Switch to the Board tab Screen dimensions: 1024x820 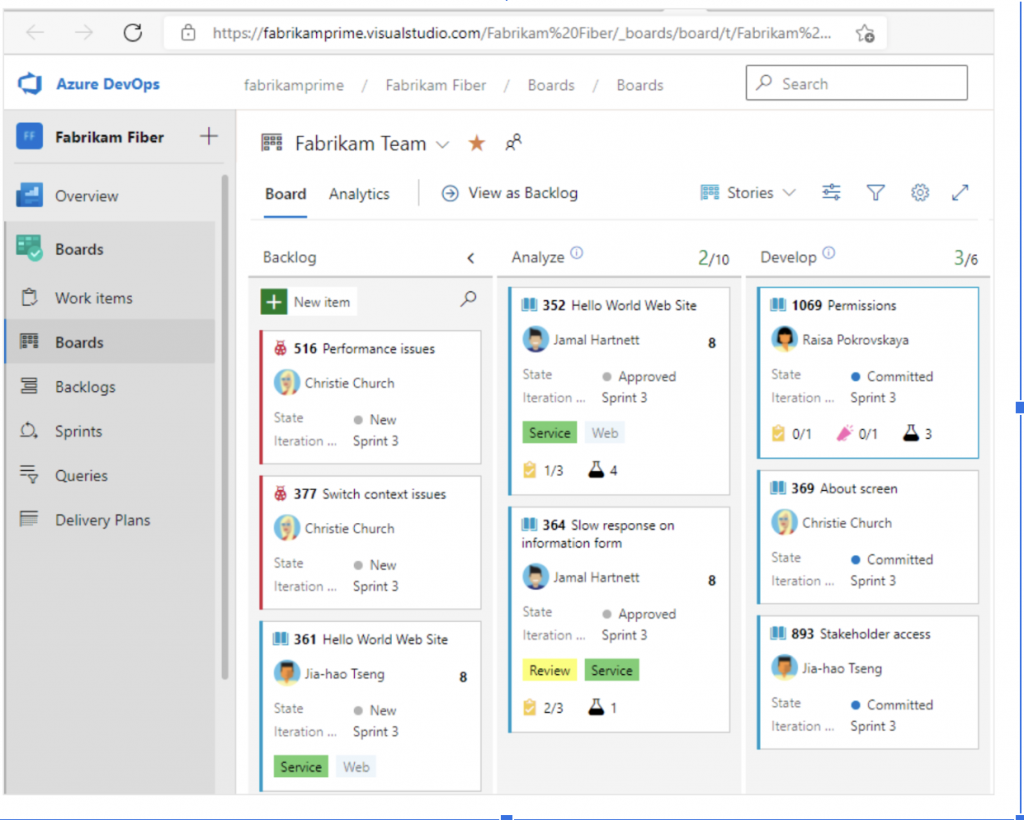(x=285, y=194)
